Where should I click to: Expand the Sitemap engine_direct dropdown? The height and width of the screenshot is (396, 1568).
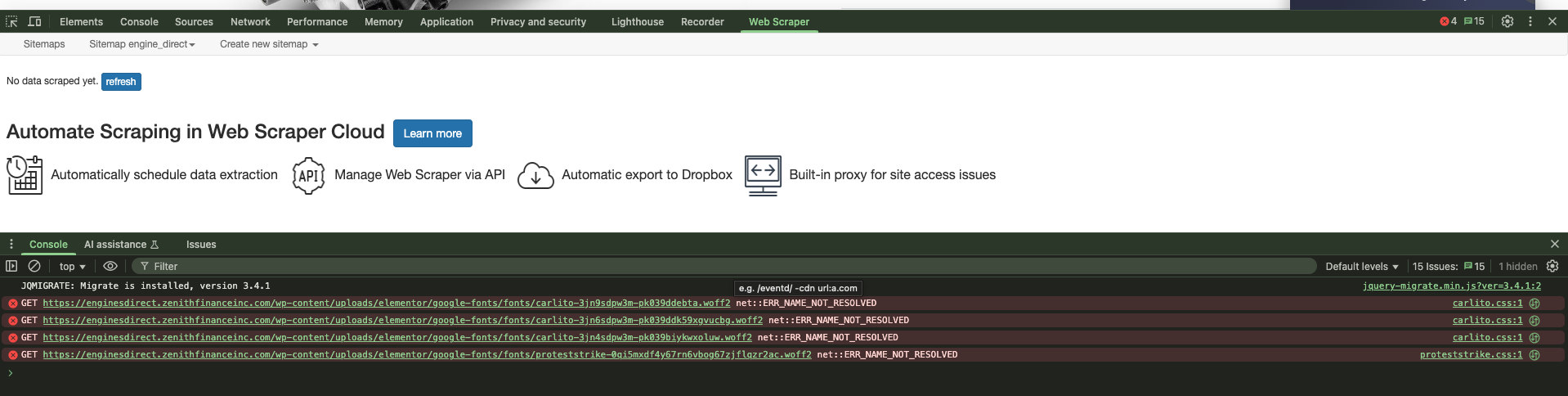(x=142, y=44)
